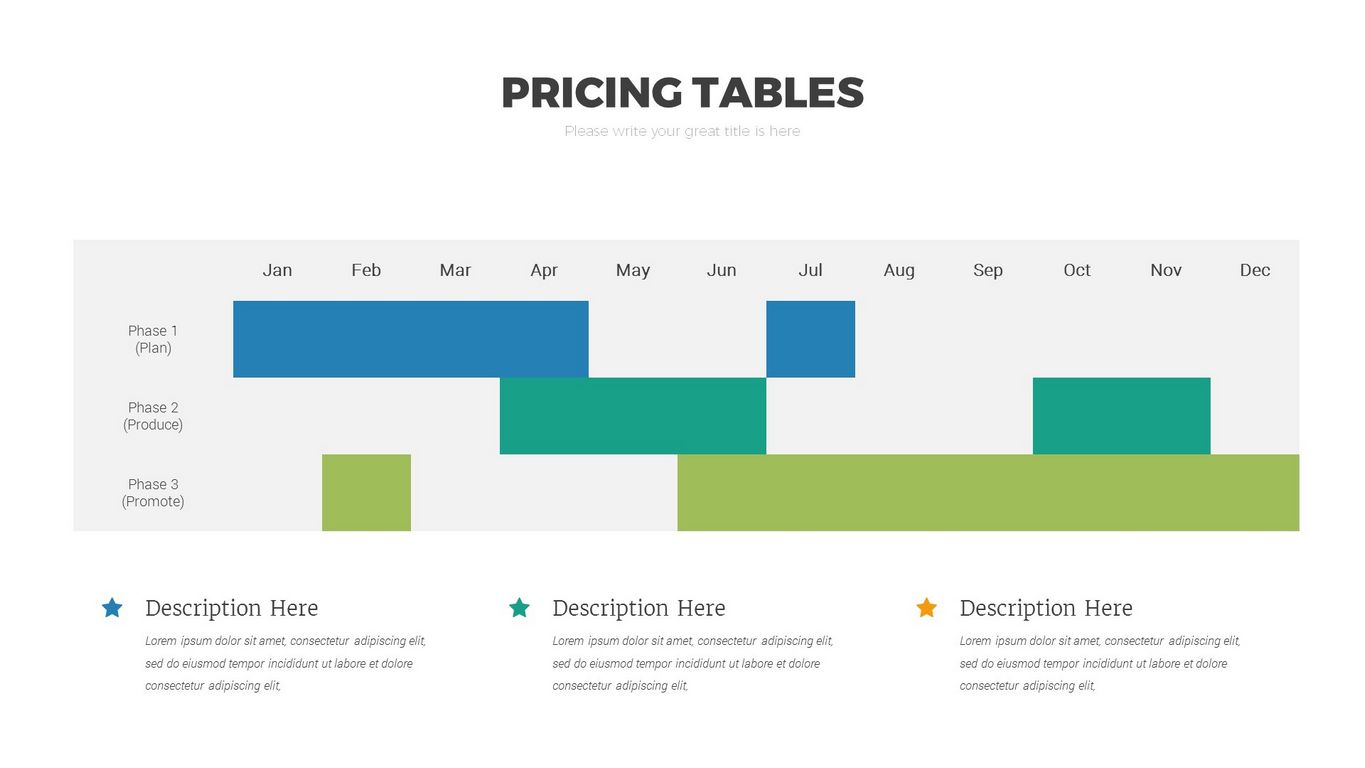Click the teal star icon
This screenshot has width=1365, height=768.
coord(519,608)
